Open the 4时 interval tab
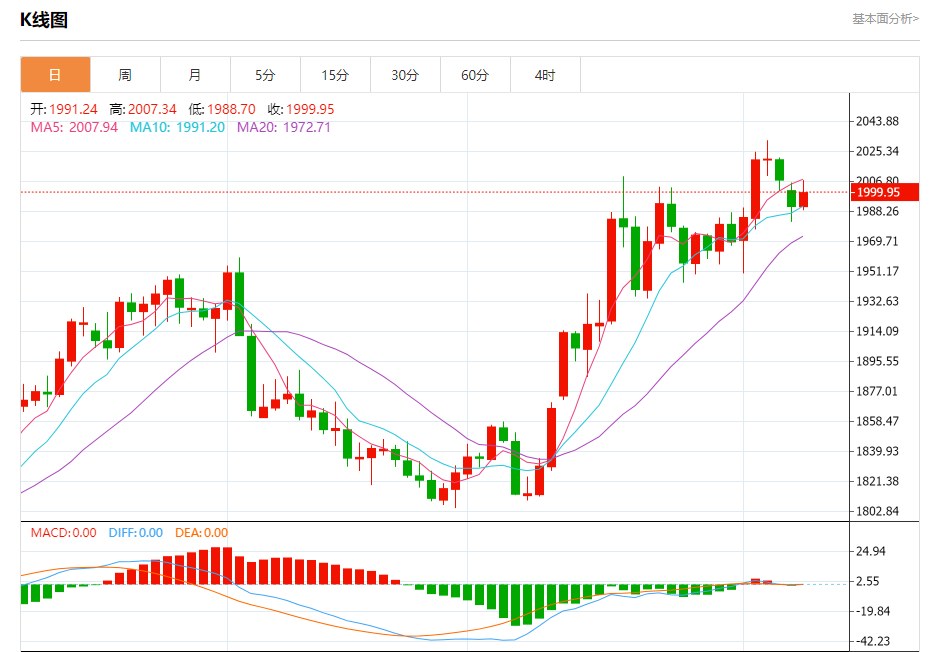The image size is (937, 652). pos(545,75)
